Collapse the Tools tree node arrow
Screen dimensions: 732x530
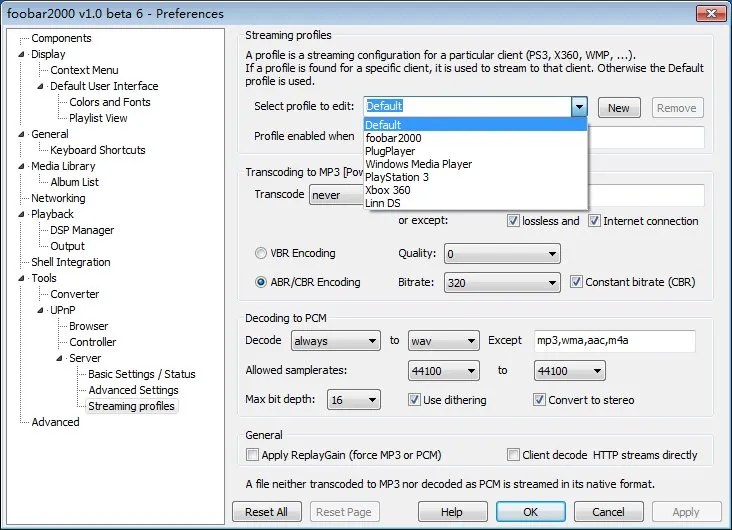(x=21, y=278)
